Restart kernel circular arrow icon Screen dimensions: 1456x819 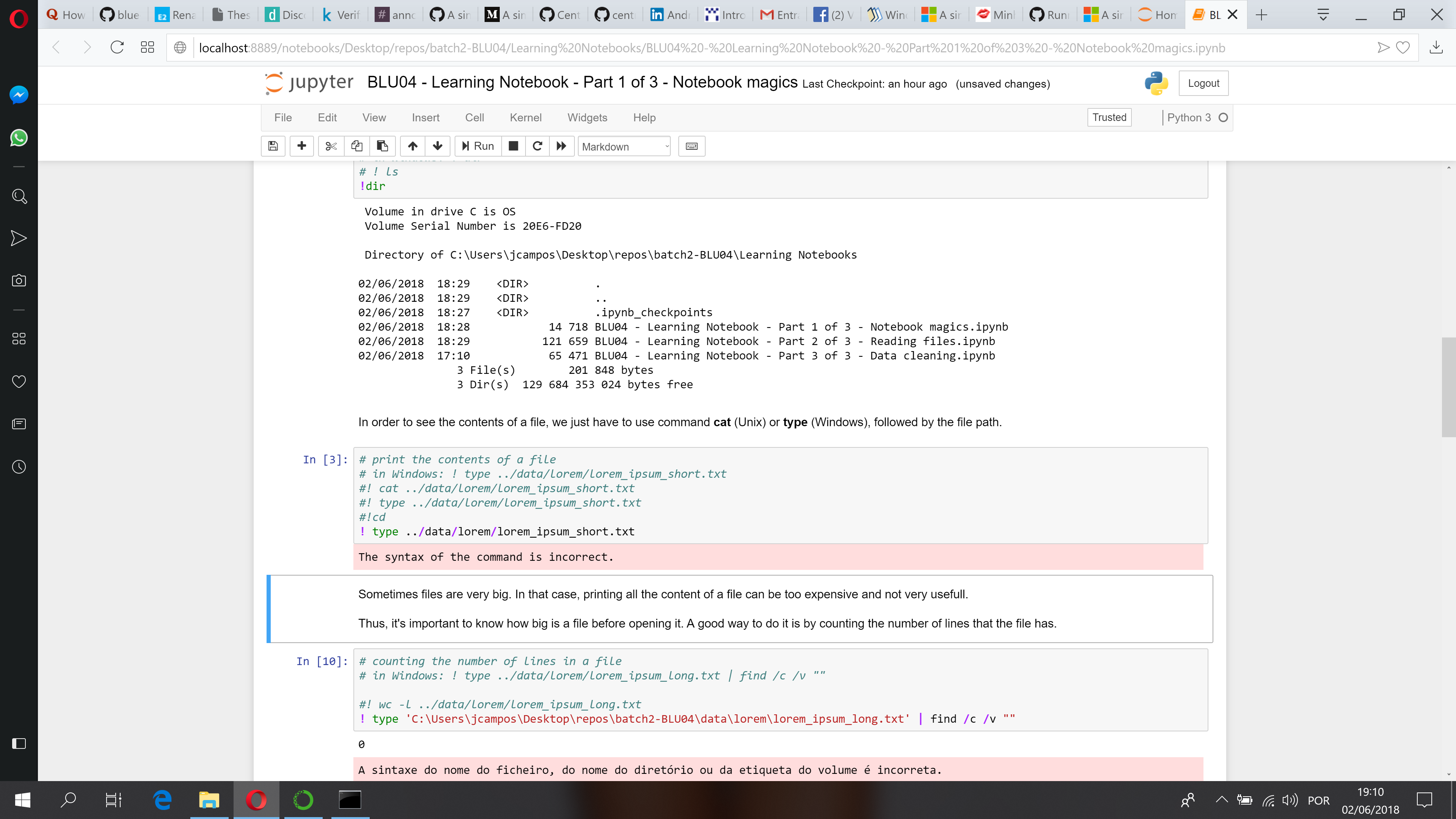(x=538, y=146)
